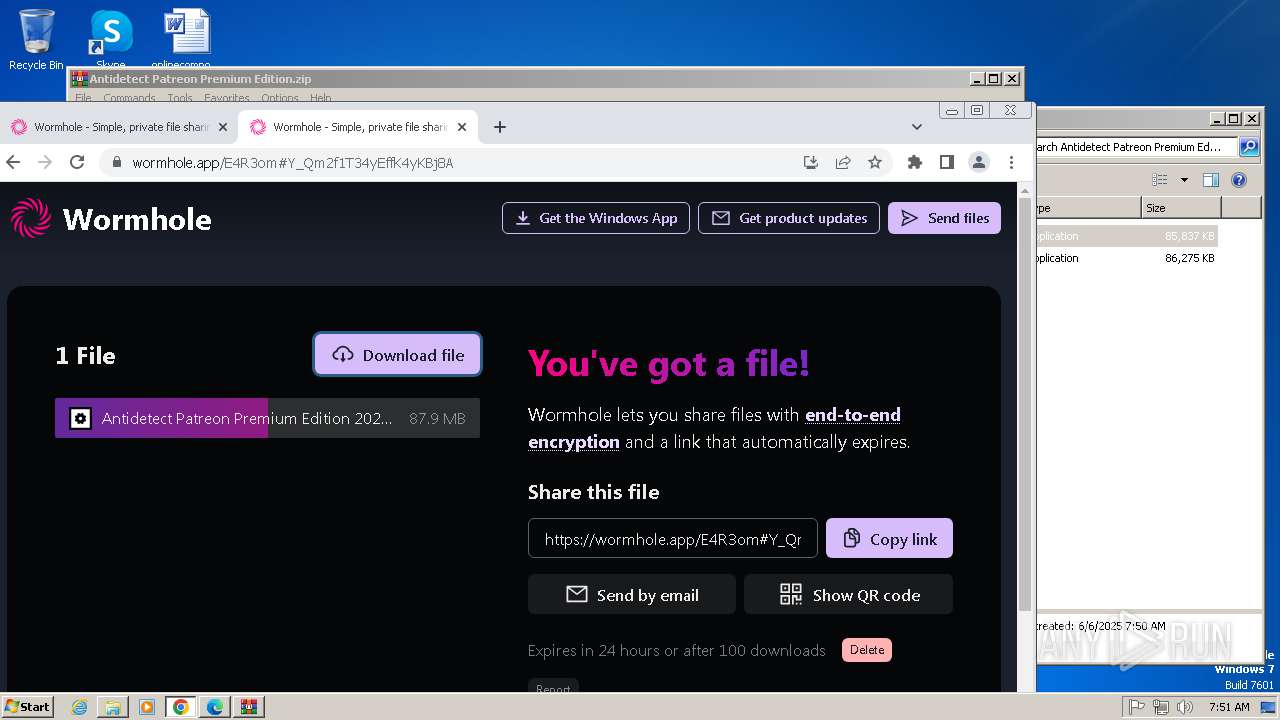Image resolution: width=1280 pixels, height=720 pixels.
Task: Open the Word document on desktop
Action: [186, 38]
